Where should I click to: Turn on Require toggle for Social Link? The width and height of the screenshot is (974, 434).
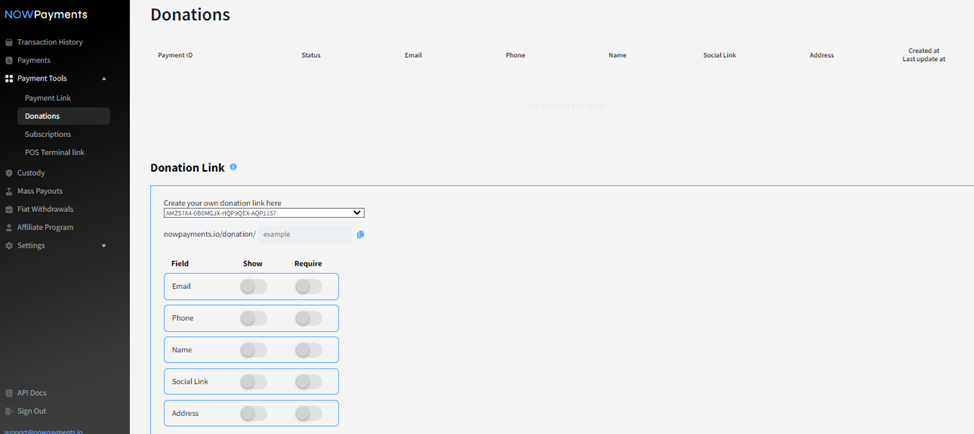pyautogui.click(x=308, y=381)
